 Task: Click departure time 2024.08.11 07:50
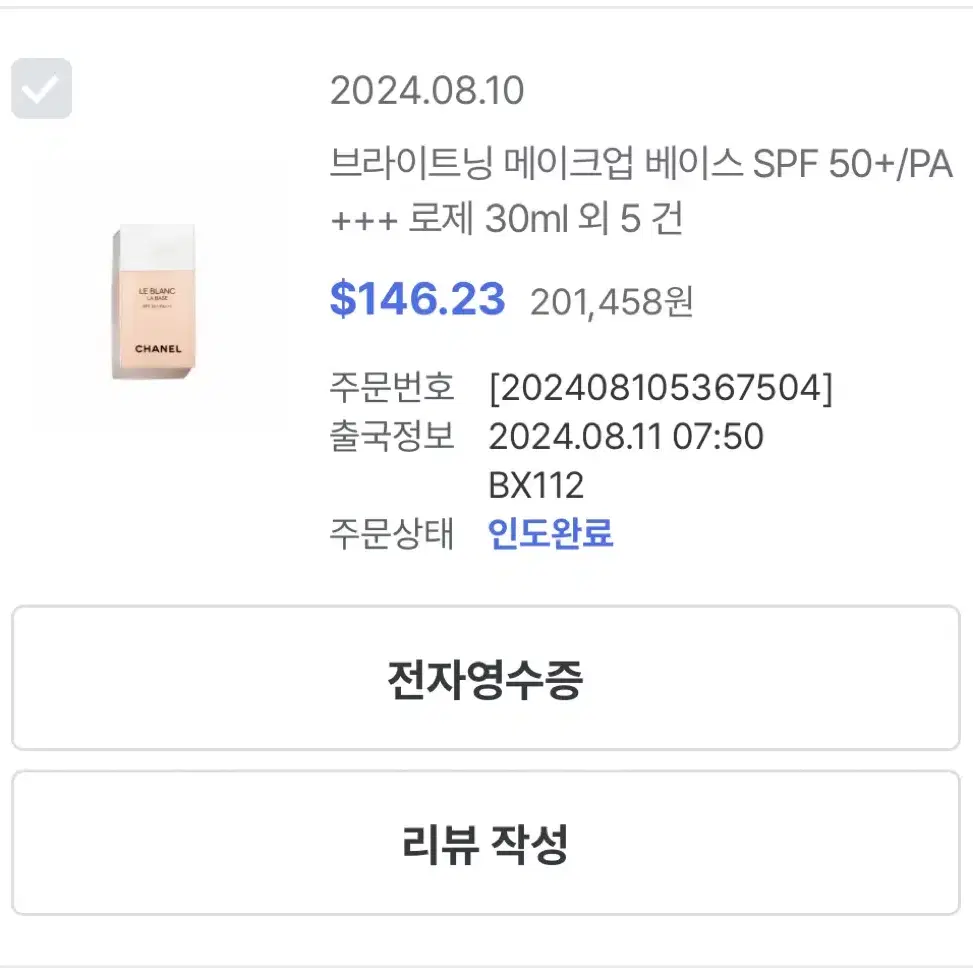[626, 436]
